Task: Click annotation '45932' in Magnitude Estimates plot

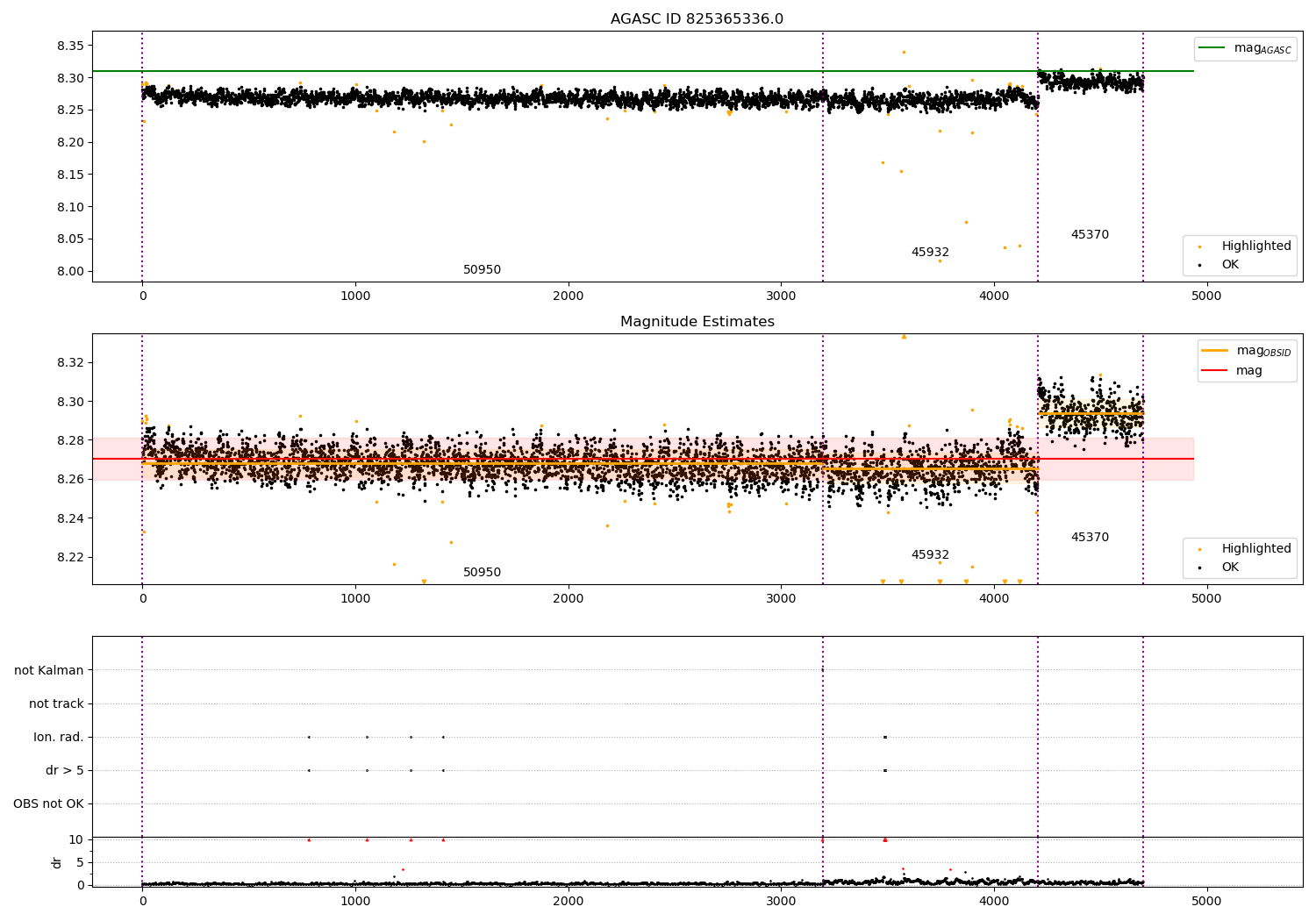Action: coord(930,555)
